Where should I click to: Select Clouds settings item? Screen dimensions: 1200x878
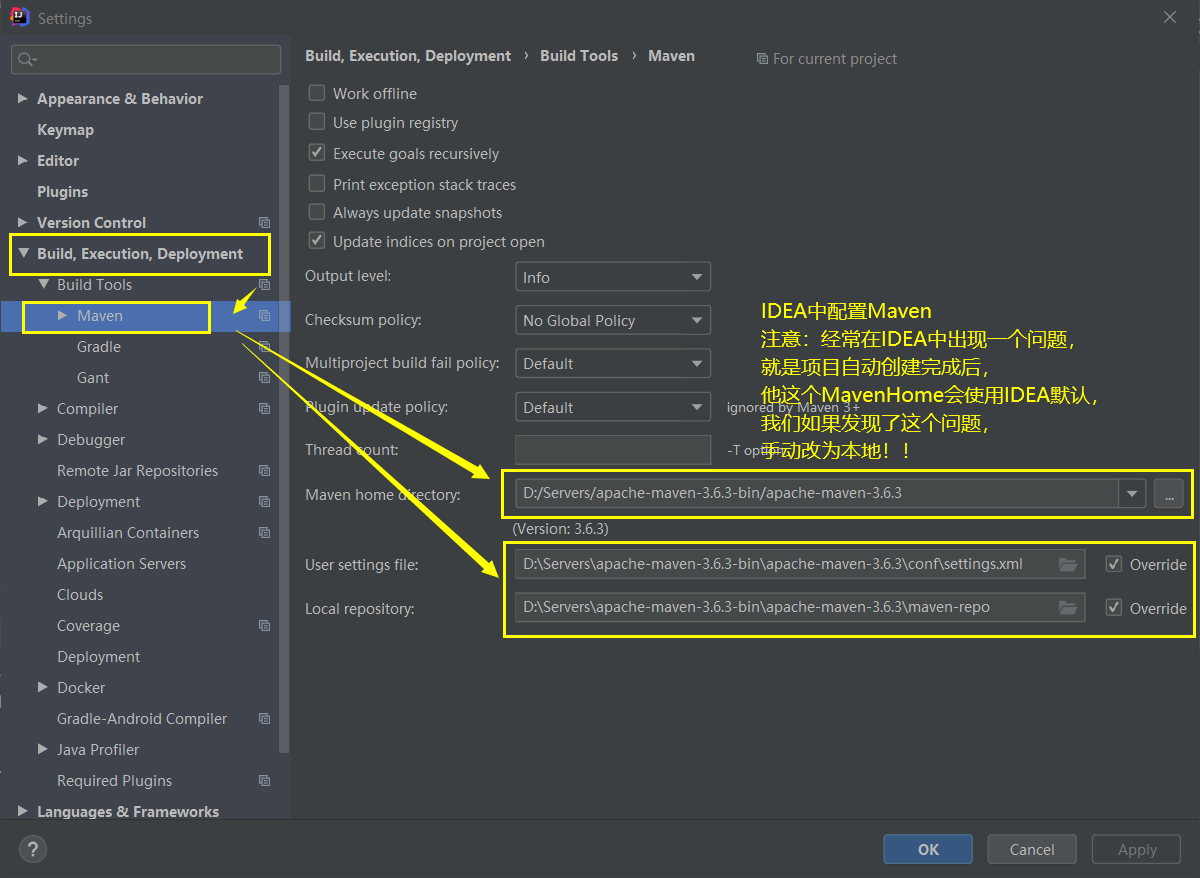click(80, 595)
